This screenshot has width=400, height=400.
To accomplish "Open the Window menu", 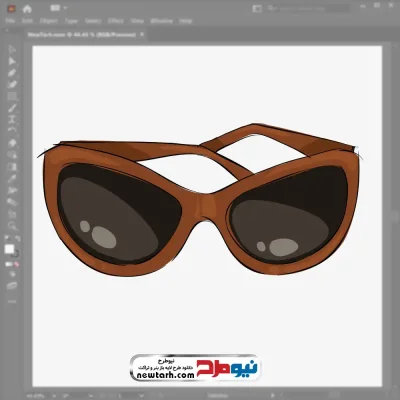I will [162, 21].
